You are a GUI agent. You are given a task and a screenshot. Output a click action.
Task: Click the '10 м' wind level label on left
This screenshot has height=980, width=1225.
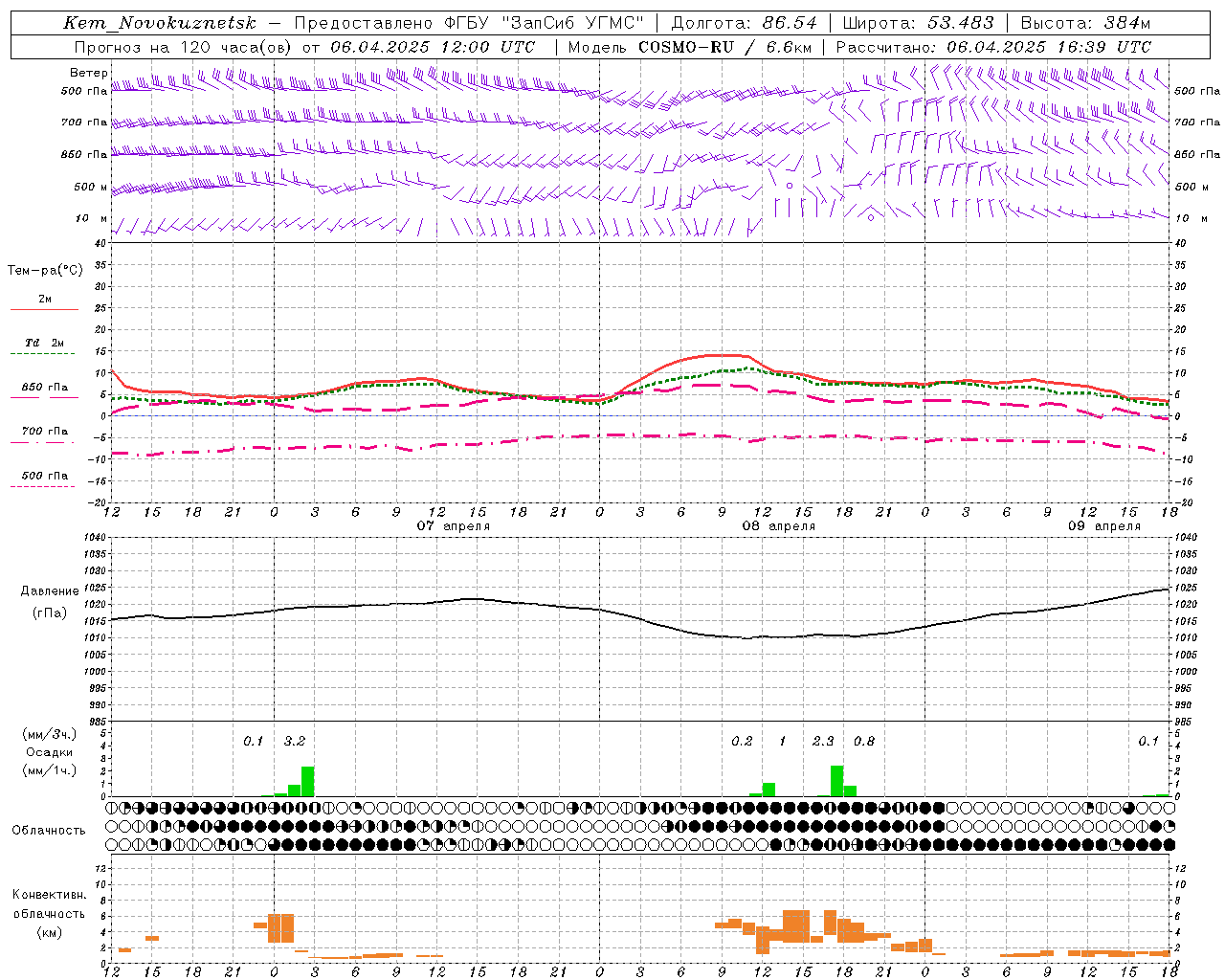pyautogui.click(x=91, y=218)
